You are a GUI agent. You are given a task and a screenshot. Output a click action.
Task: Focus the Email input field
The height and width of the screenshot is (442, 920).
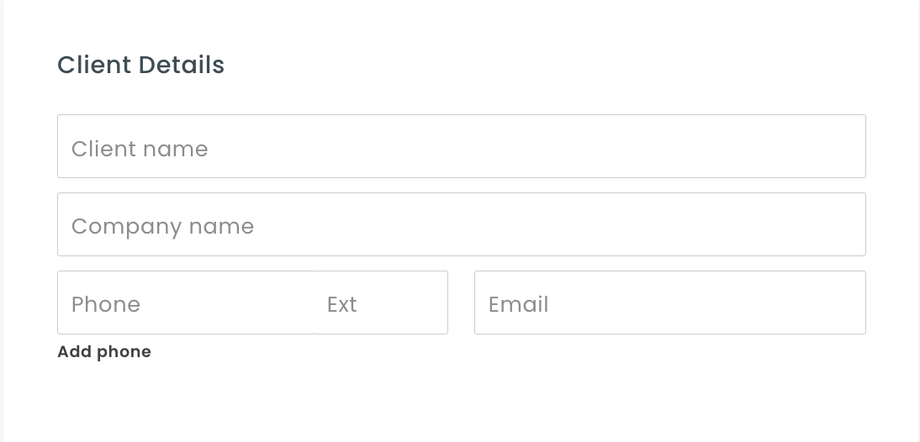[669, 303]
